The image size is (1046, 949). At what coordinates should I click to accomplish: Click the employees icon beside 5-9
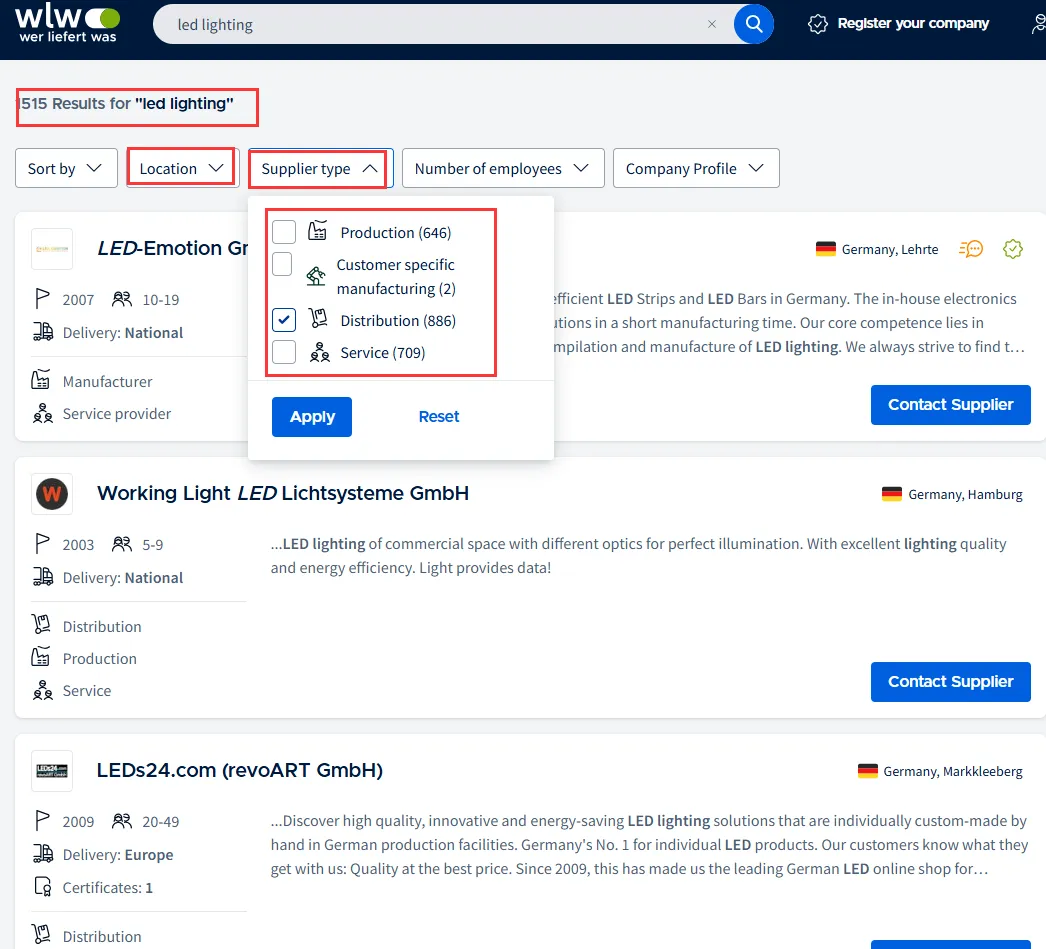[122, 544]
